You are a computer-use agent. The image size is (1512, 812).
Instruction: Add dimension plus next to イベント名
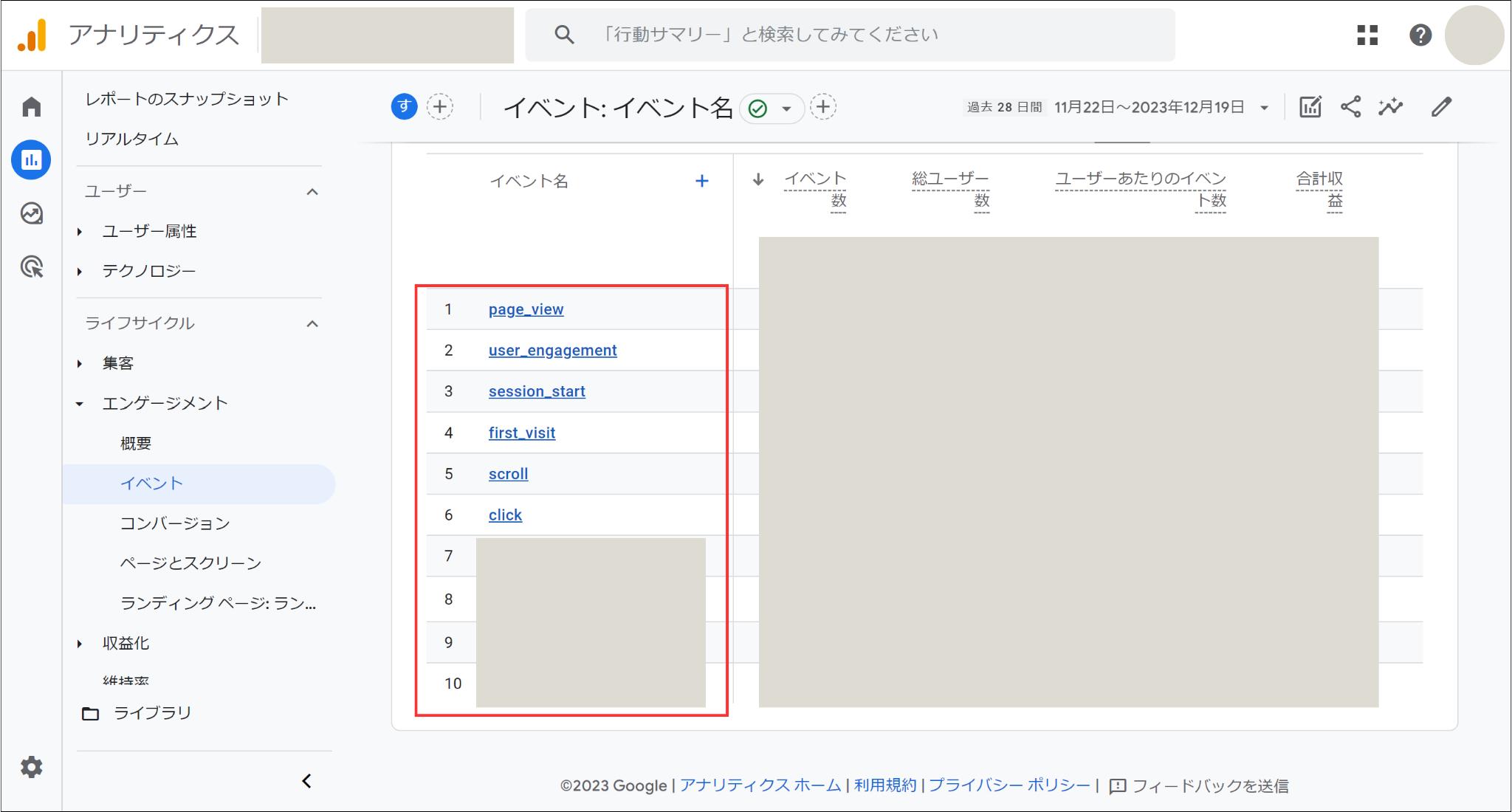[x=702, y=181]
